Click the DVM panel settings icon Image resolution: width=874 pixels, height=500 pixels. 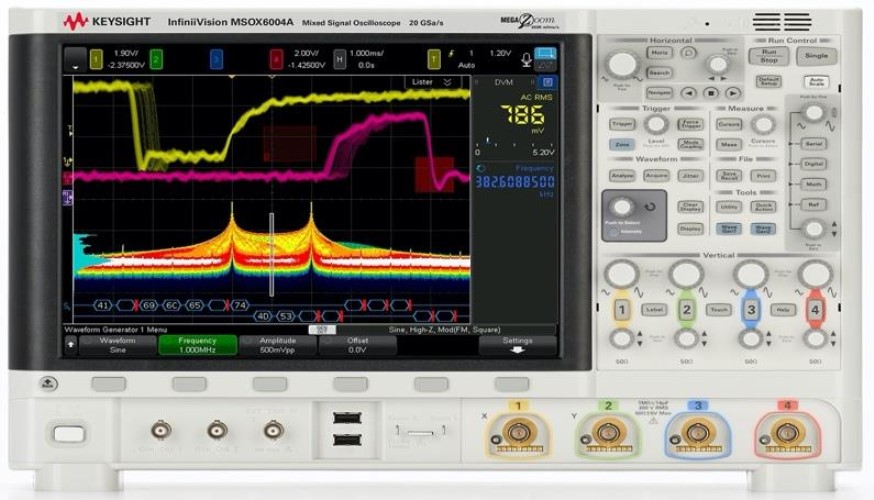(x=547, y=82)
